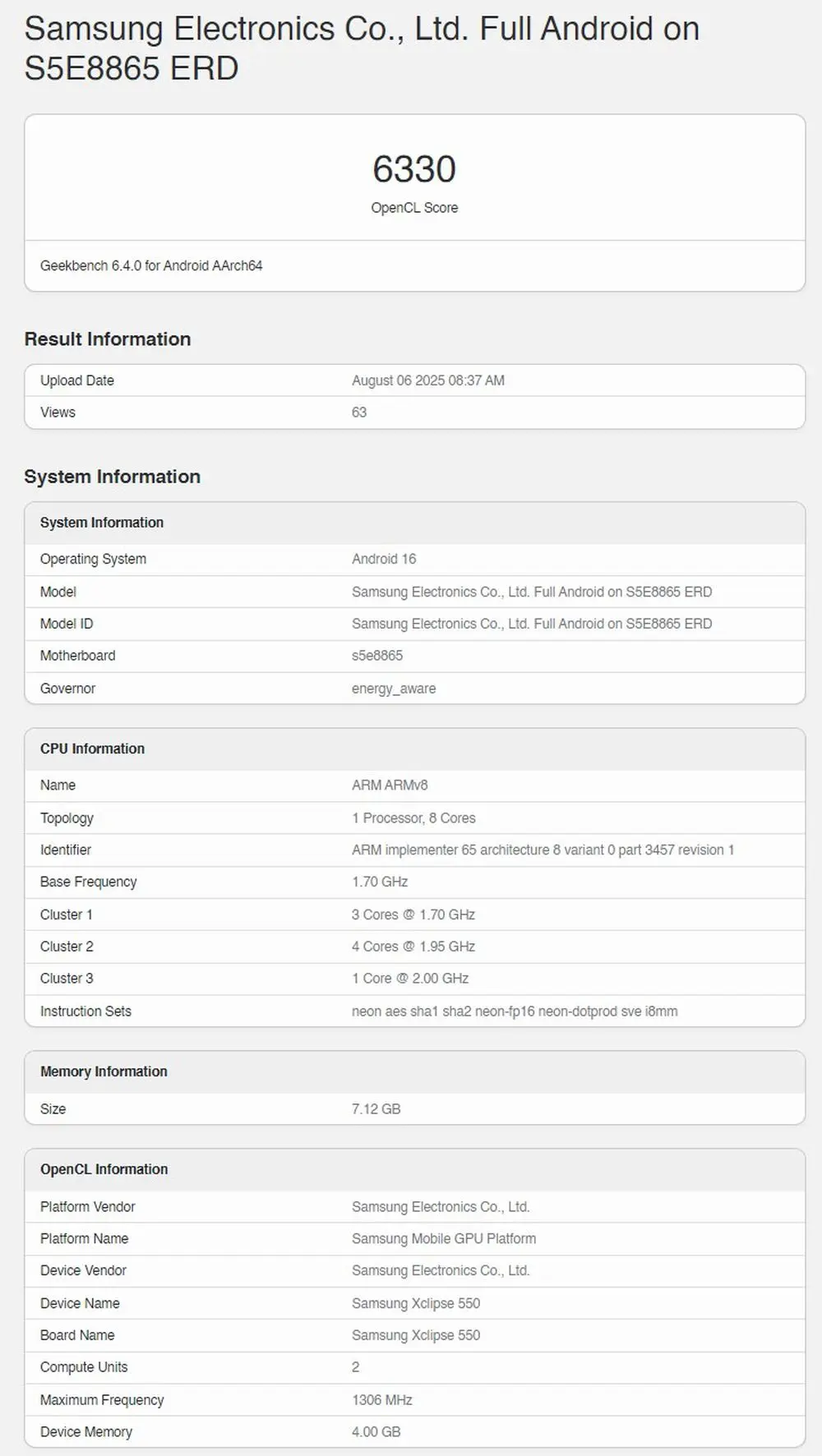Screen dimensions: 822x1456
Task: Click the Geekbench 6.4.0 for Android AArch64 text
Action: [x=151, y=265]
